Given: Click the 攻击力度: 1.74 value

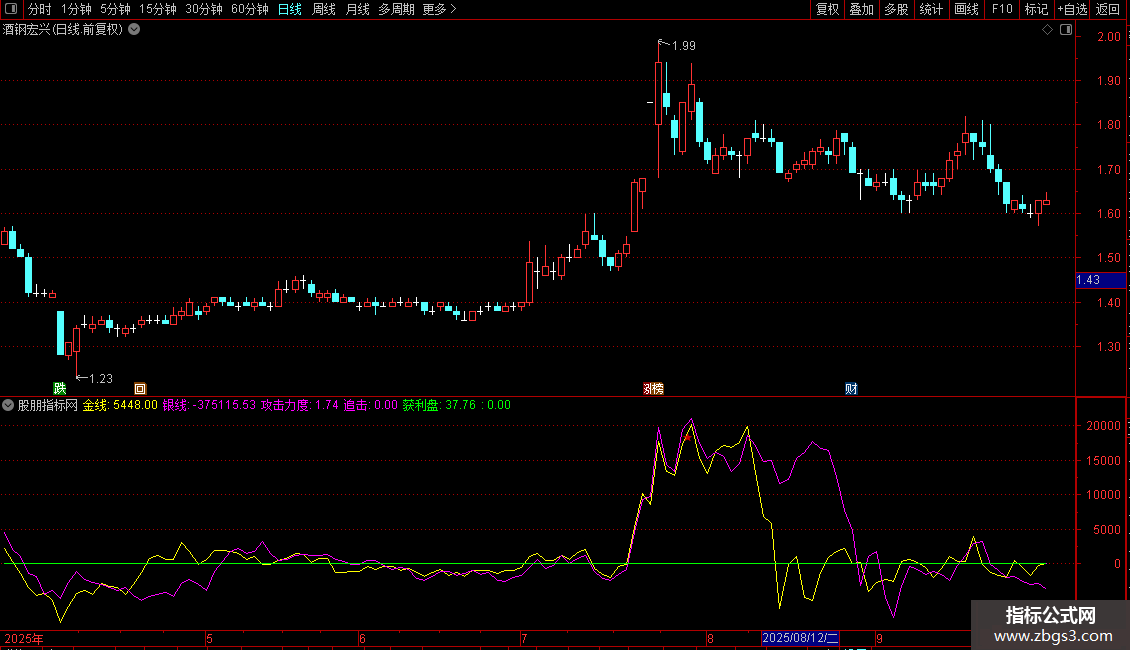Looking at the screenshot, I should (x=300, y=405).
